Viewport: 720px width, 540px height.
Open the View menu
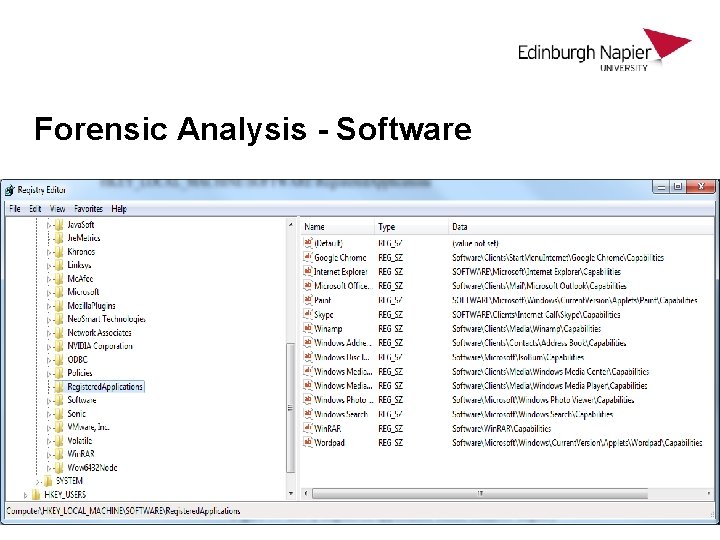pyautogui.click(x=57, y=208)
